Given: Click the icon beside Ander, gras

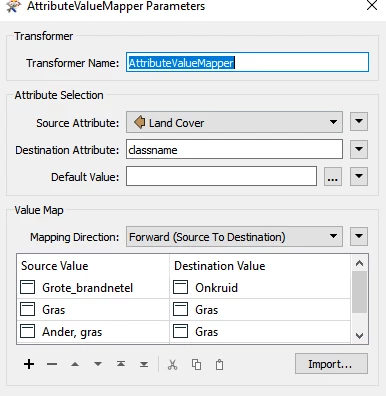Looking at the screenshot, I should (x=27, y=331).
